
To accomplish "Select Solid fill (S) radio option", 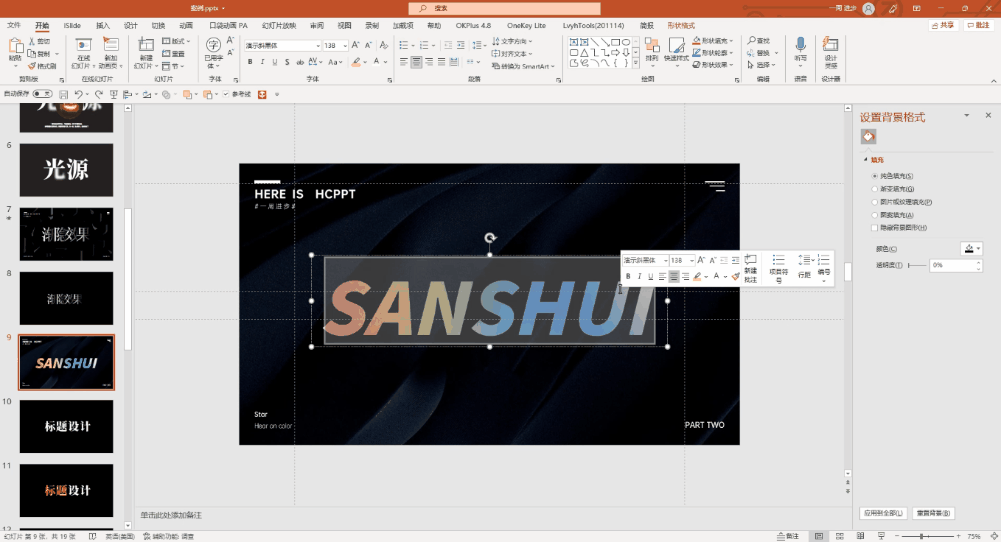I will 875,176.
